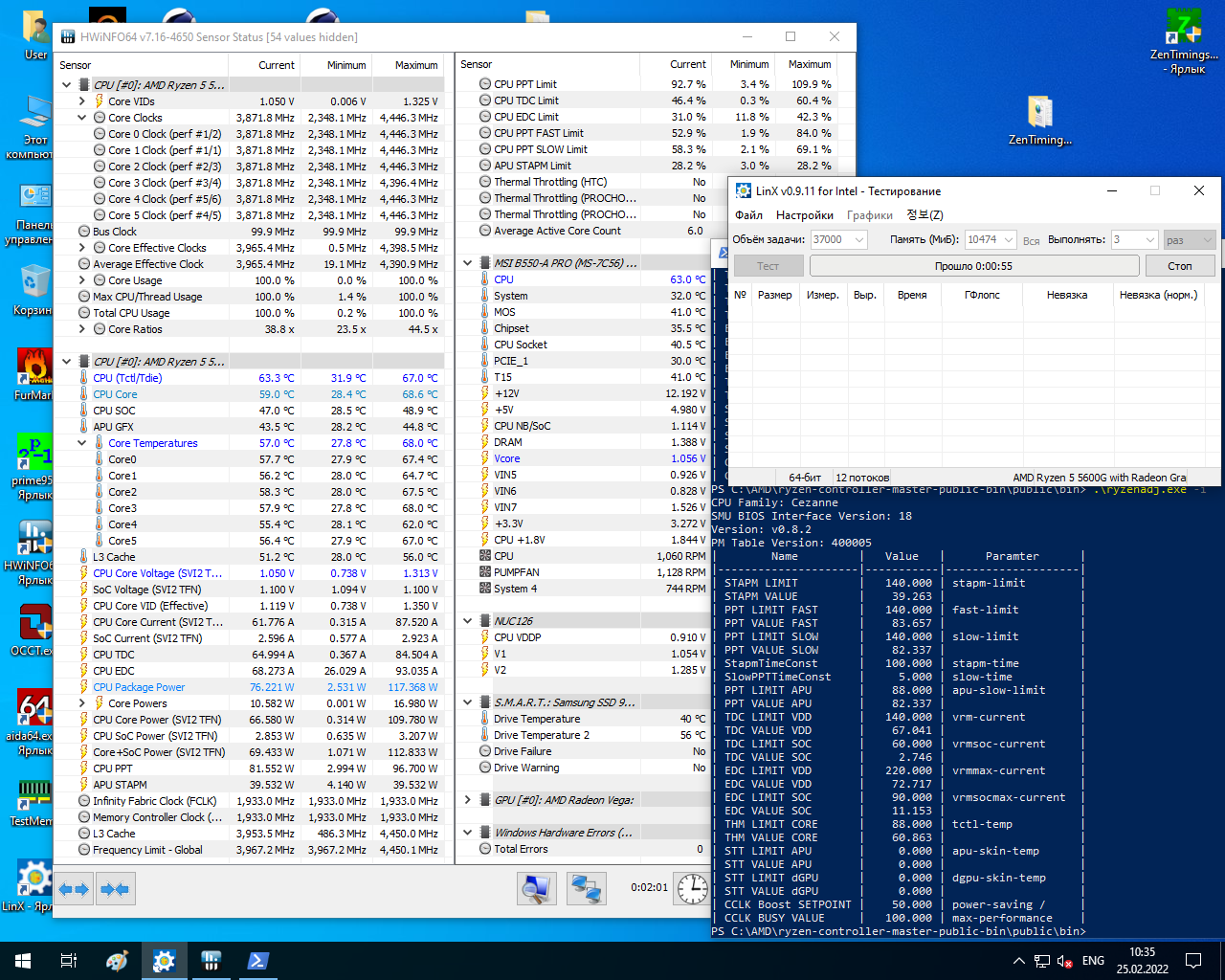Open the networked computers icon in HWiNFO

pos(586,888)
